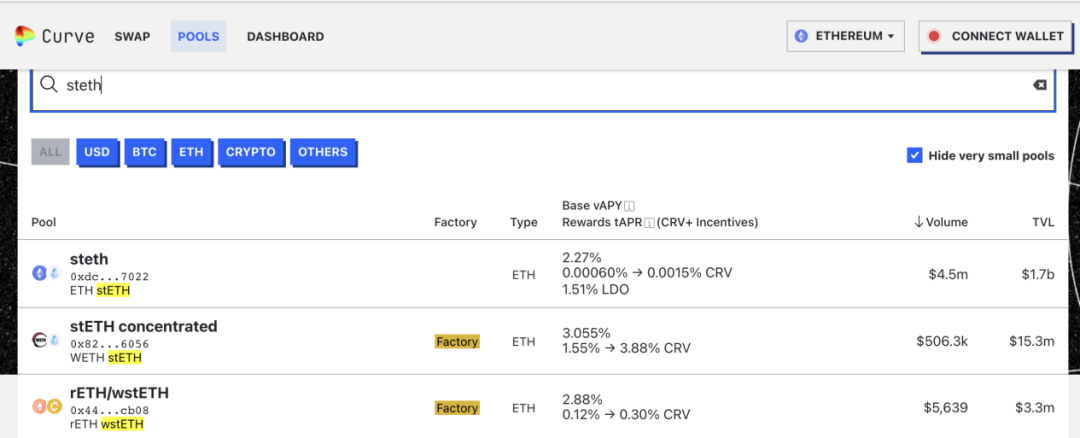Viewport: 1080px width, 438px height.
Task: Filter pools by BTC
Action: click(144, 152)
